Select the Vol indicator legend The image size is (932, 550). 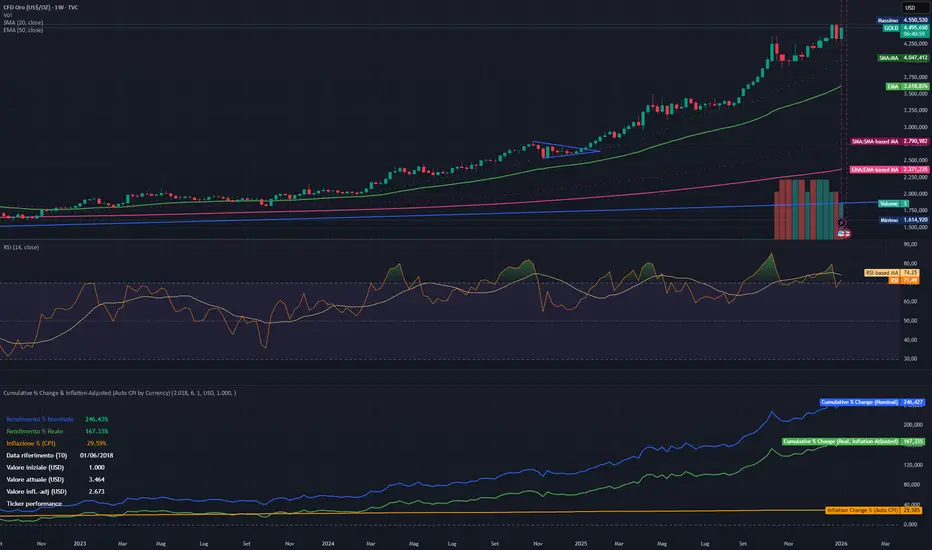click(x=8, y=15)
